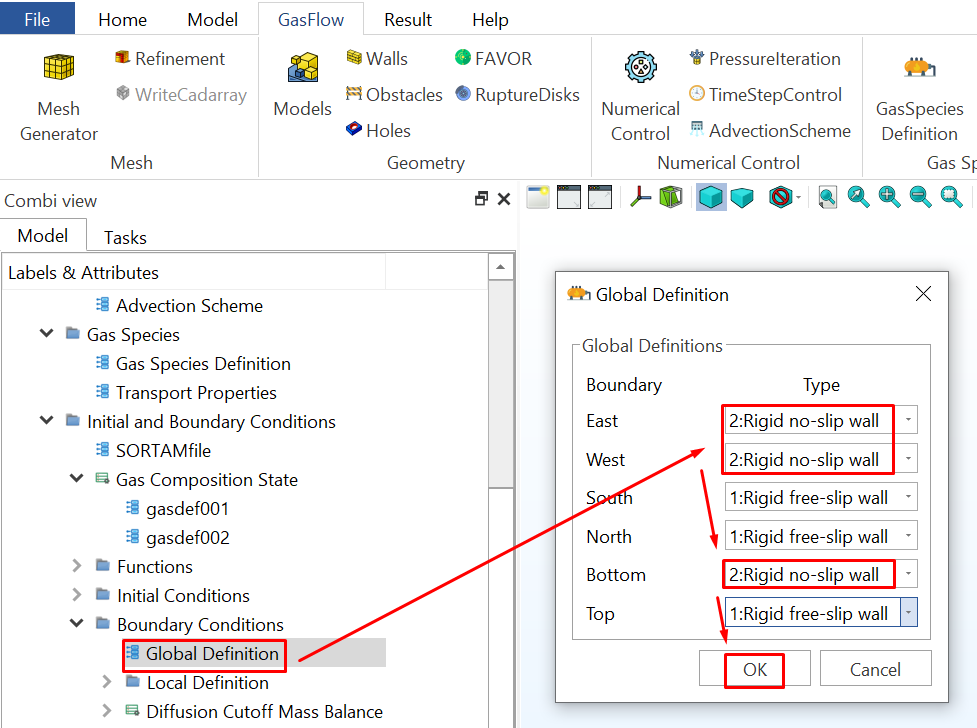Expand the Functions tree folder

click(x=77, y=567)
